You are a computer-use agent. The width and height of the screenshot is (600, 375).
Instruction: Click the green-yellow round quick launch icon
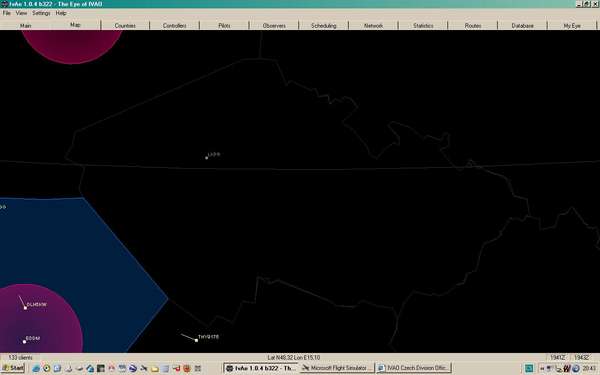[47, 368]
